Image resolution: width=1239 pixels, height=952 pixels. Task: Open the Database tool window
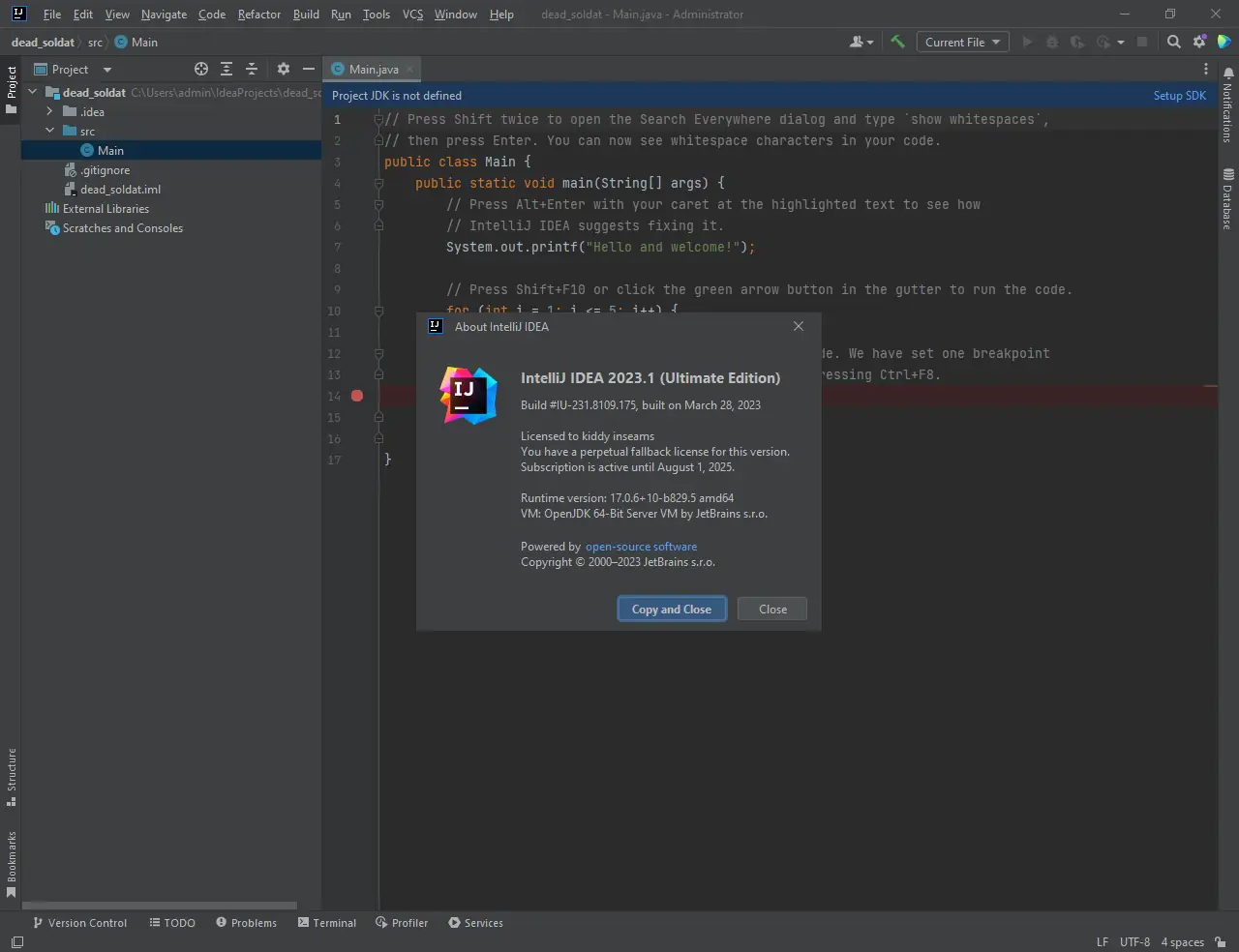pyautogui.click(x=1228, y=198)
